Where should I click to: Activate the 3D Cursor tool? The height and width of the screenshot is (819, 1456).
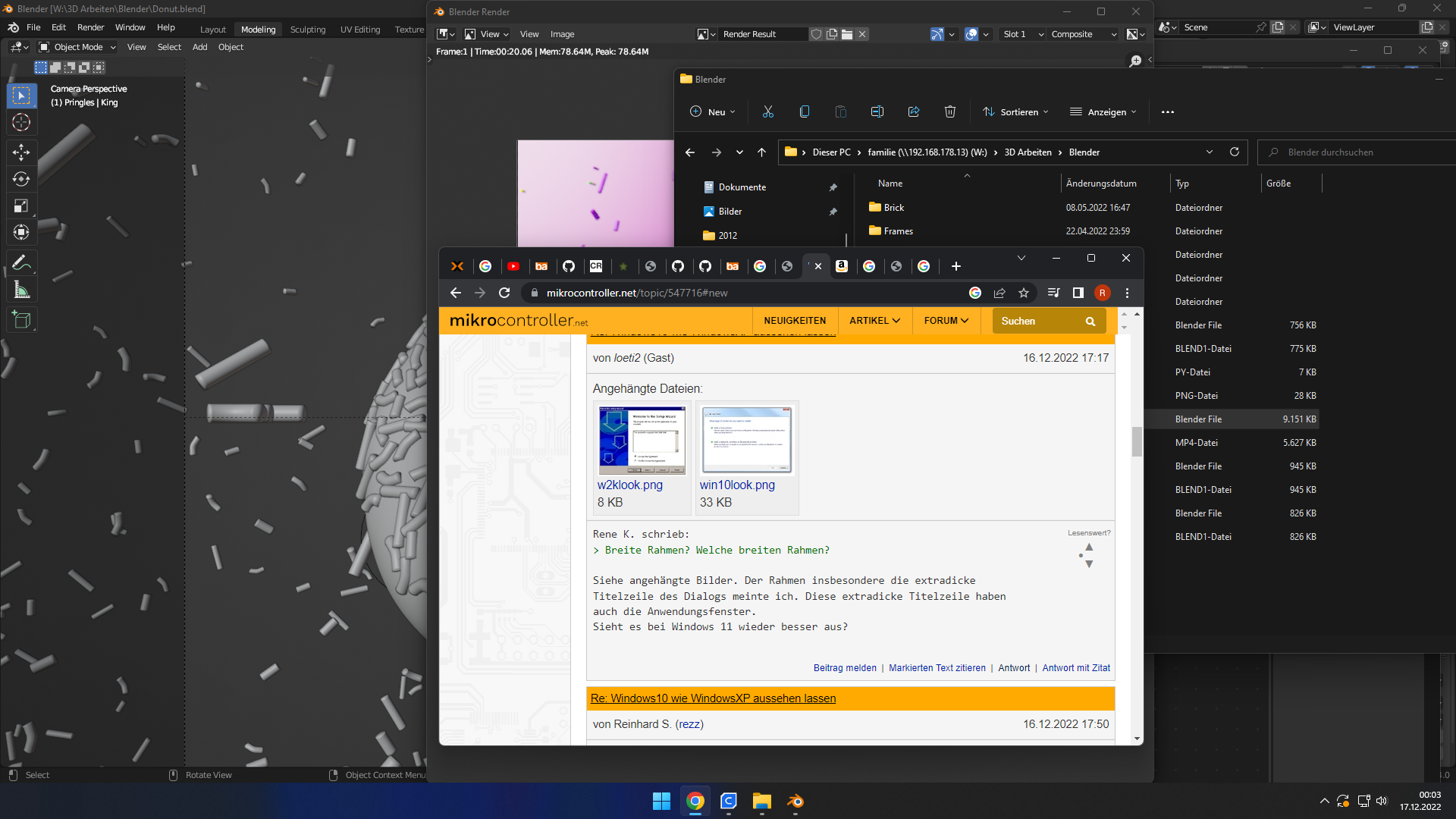[21, 122]
